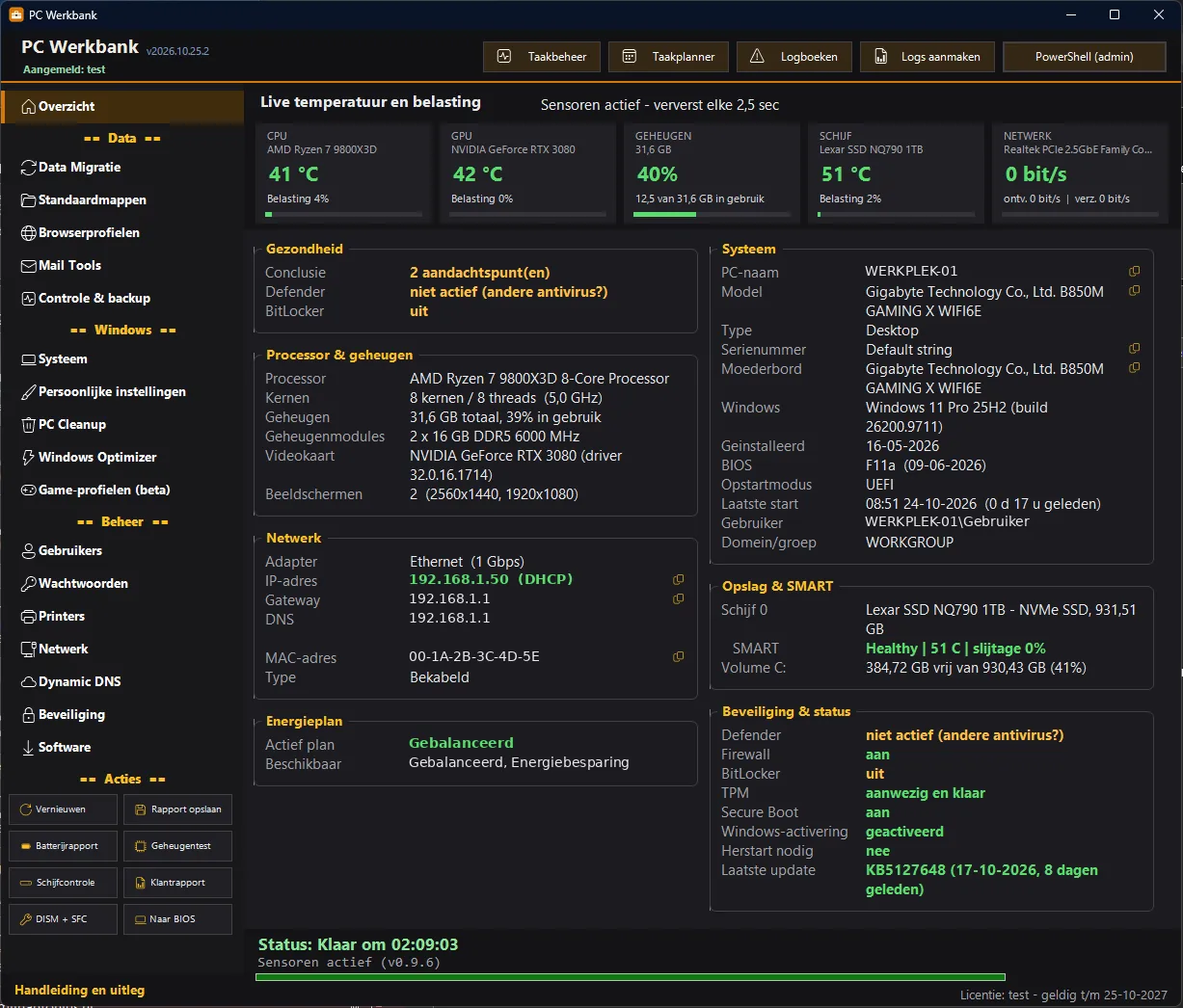Run DISM + SFC
Image resolution: width=1183 pixels, height=1008 pixels.
click(x=63, y=919)
